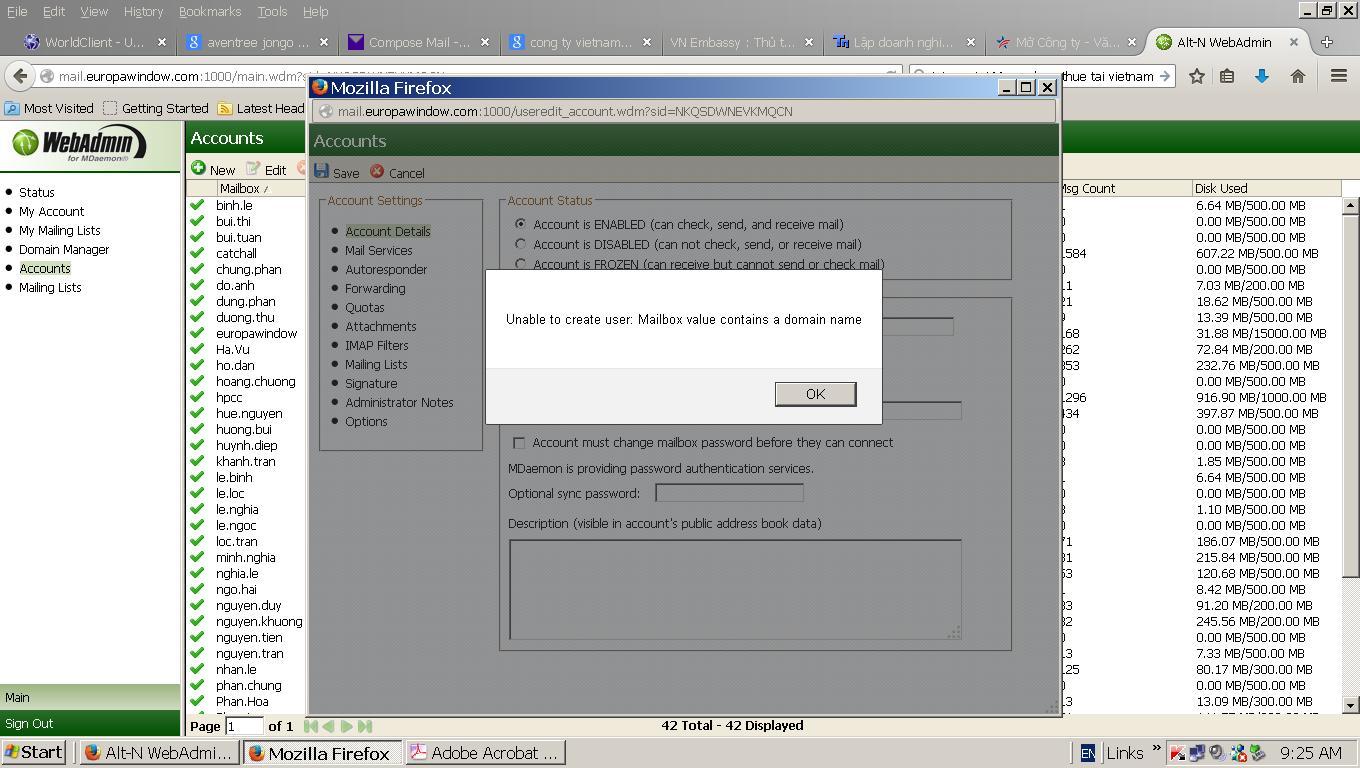
Task: Select the nguyen.khuong mailbox row
Action: pos(259,621)
